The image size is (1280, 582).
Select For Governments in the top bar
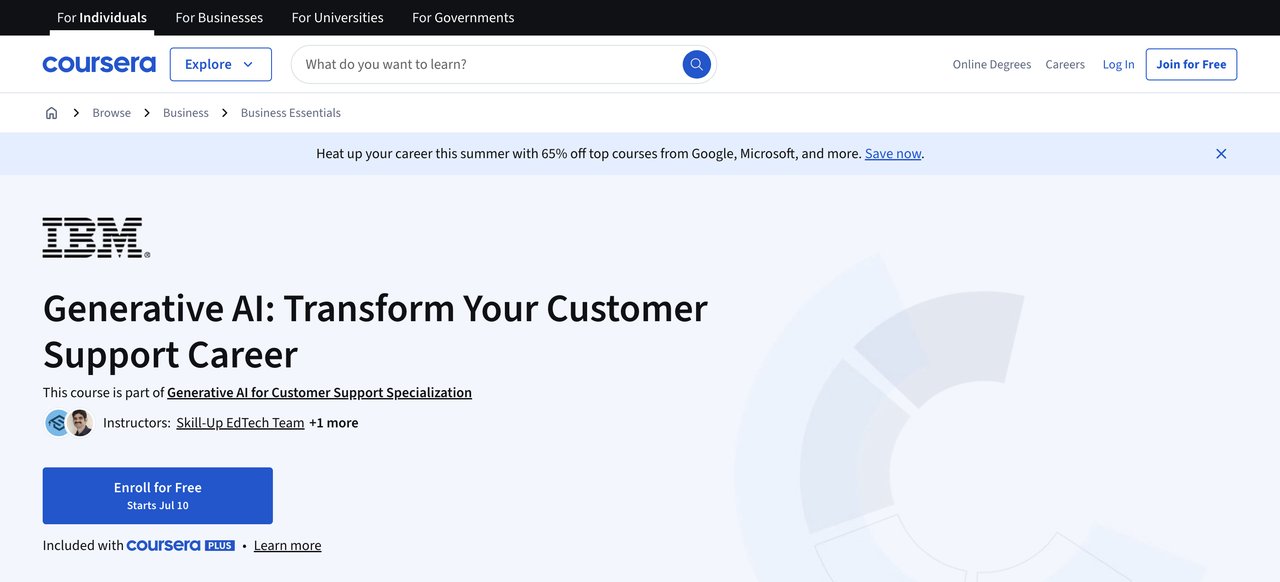[x=462, y=17]
